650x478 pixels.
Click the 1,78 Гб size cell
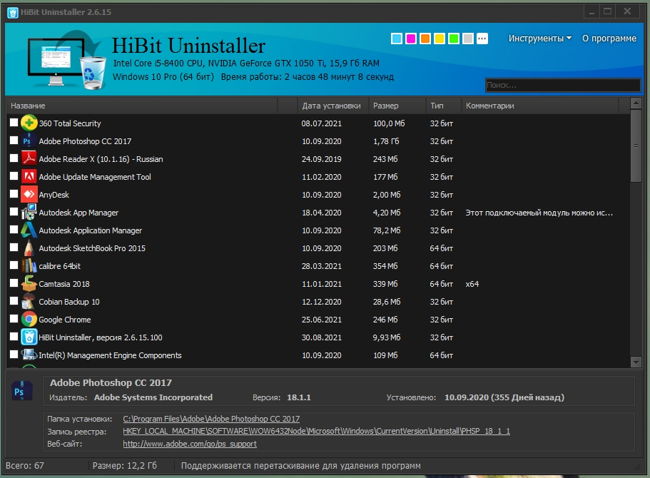click(x=386, y=141)
